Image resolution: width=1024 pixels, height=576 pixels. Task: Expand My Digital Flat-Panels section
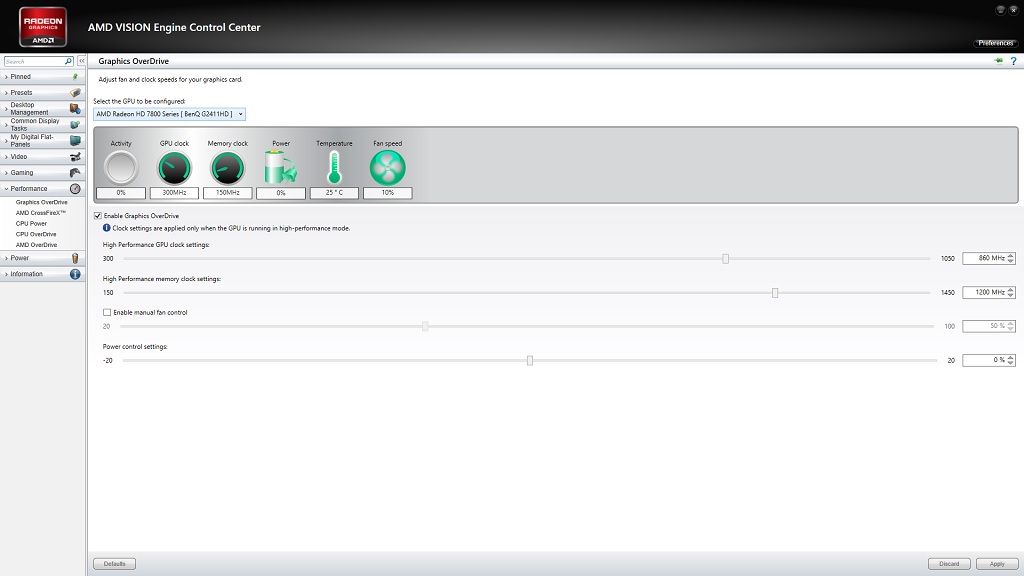pos(42,140)
